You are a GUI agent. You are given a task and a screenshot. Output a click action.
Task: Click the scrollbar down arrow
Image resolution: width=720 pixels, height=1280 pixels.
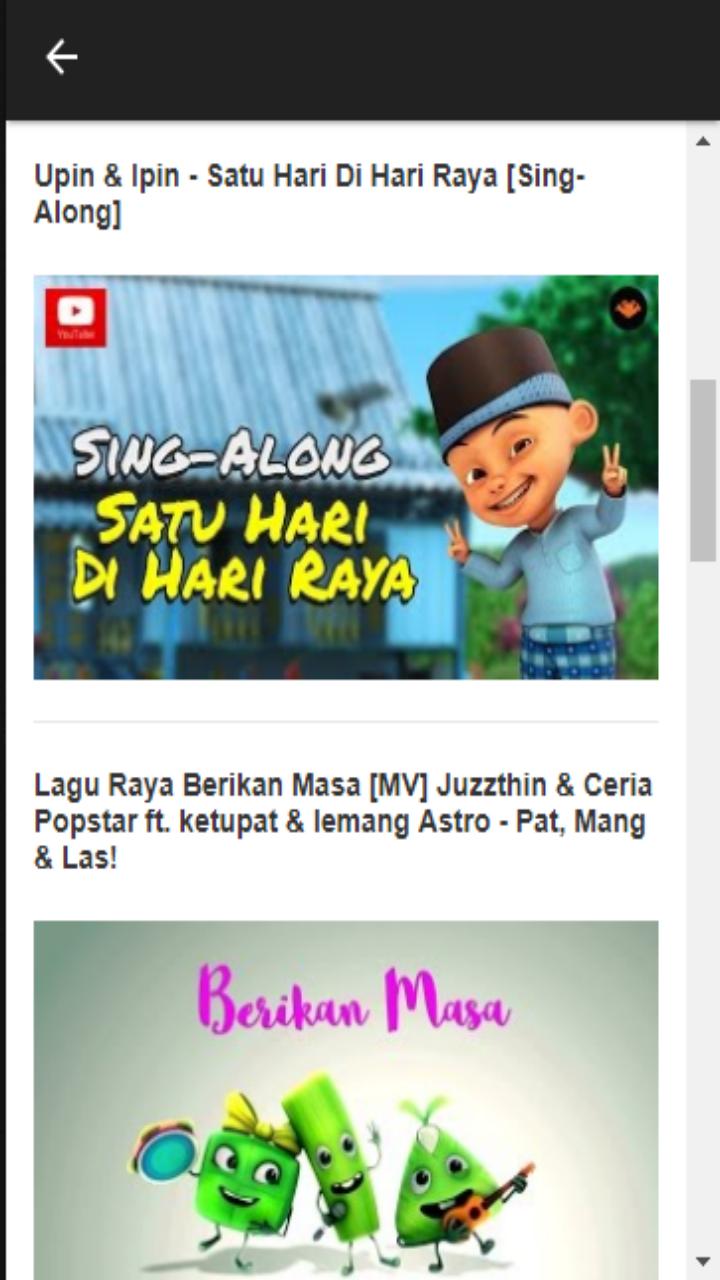703,1262
